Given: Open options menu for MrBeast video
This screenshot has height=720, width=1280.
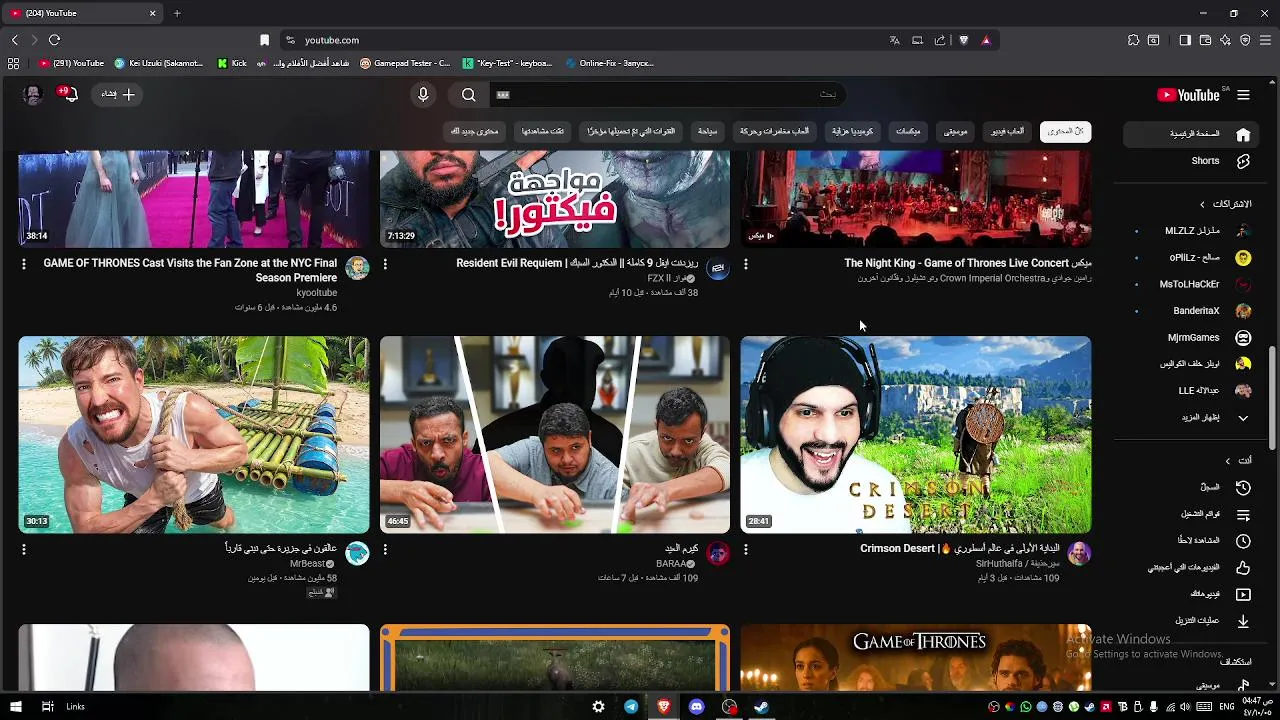Looking at the screenshot, I should click(x=24, y=549).
